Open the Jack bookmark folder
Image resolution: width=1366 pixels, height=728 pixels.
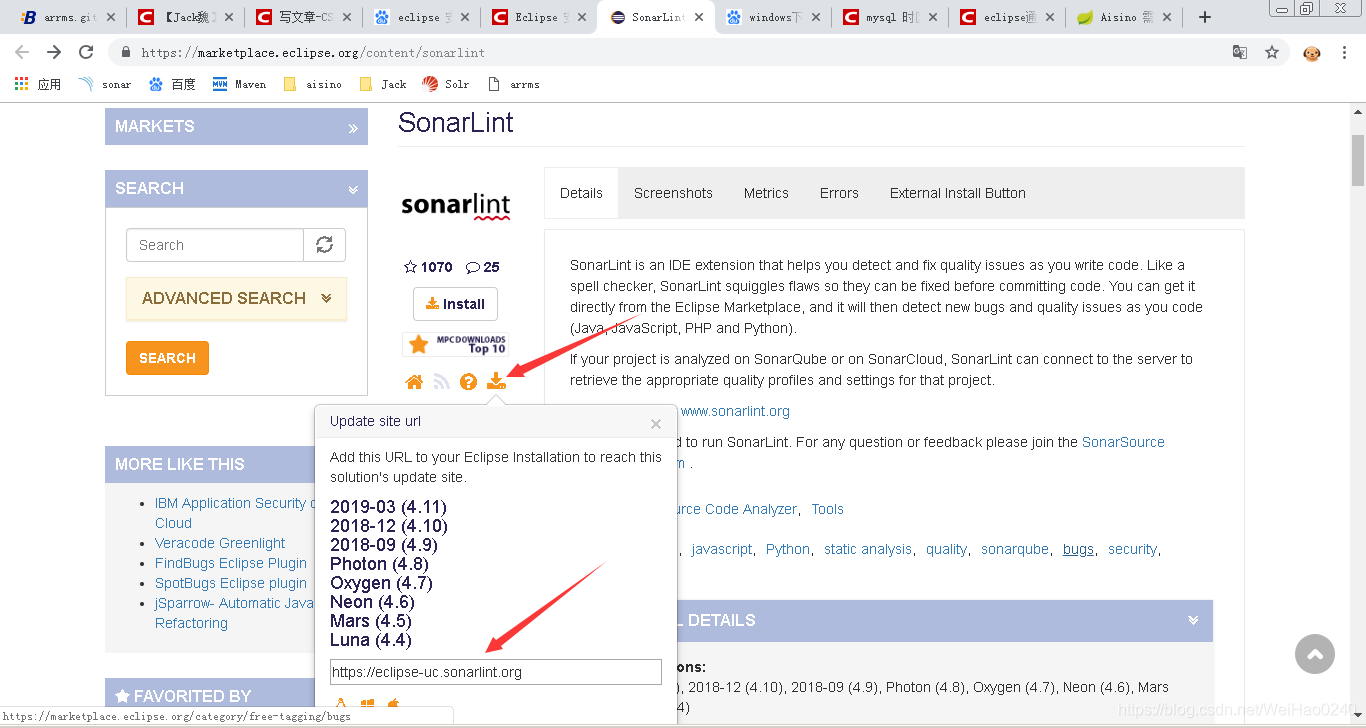click(382, 84)
